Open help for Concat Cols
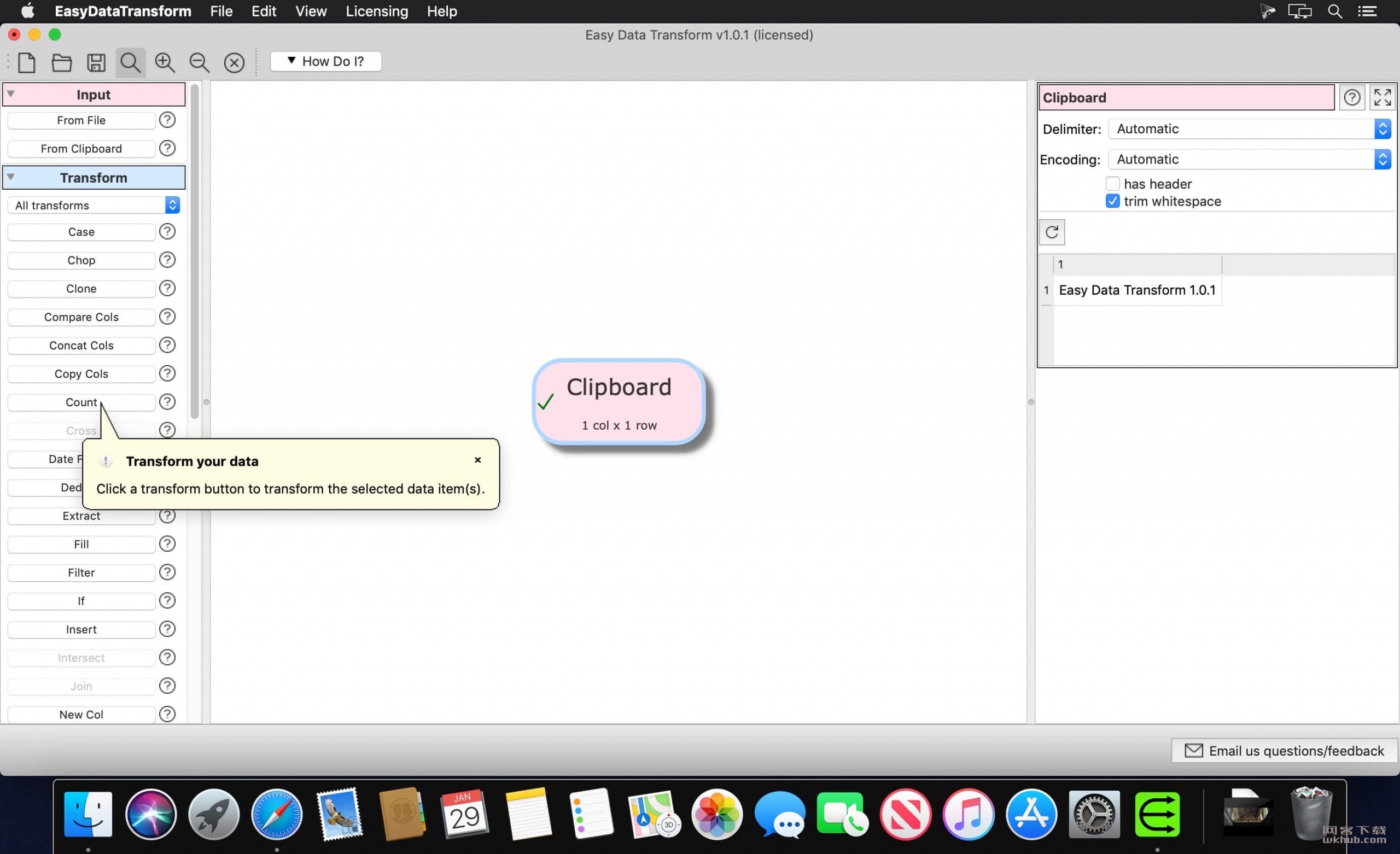Image resolution: width=1400 pixels, height=854 pixels. pos(167,345)
